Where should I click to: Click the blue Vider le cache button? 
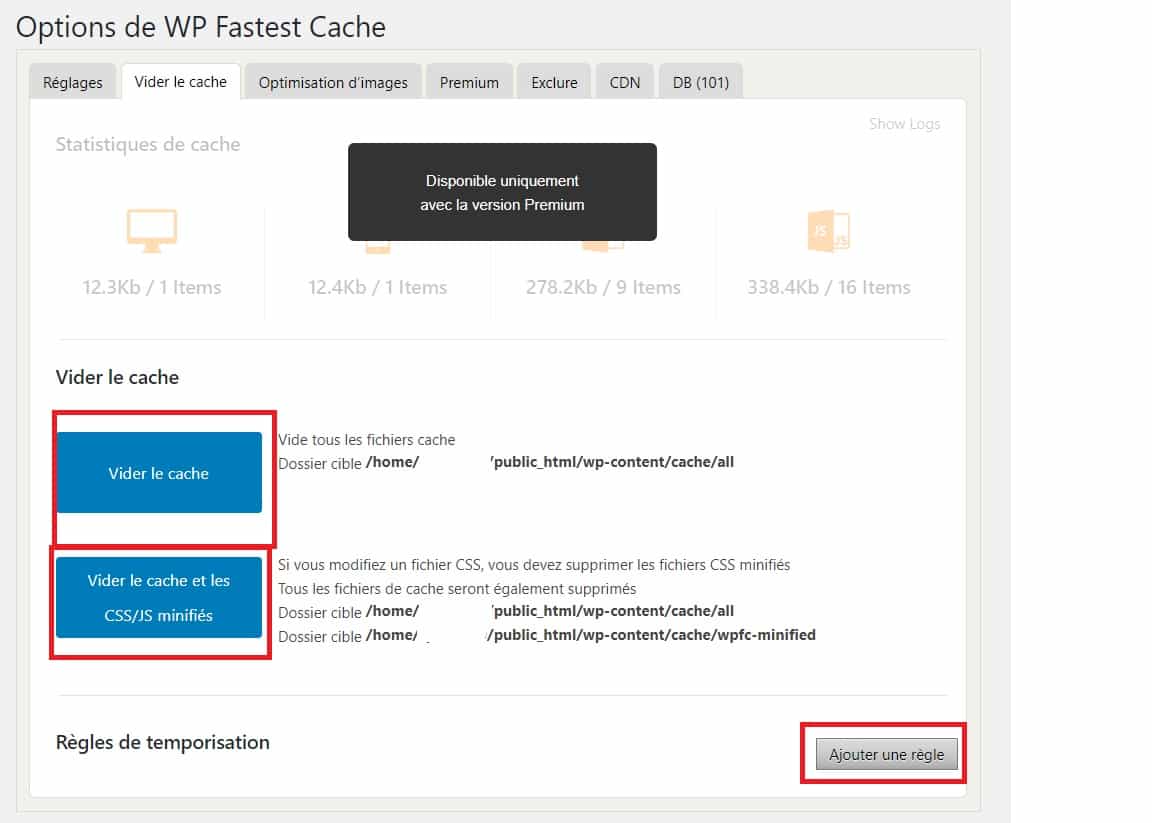point(159,472)
